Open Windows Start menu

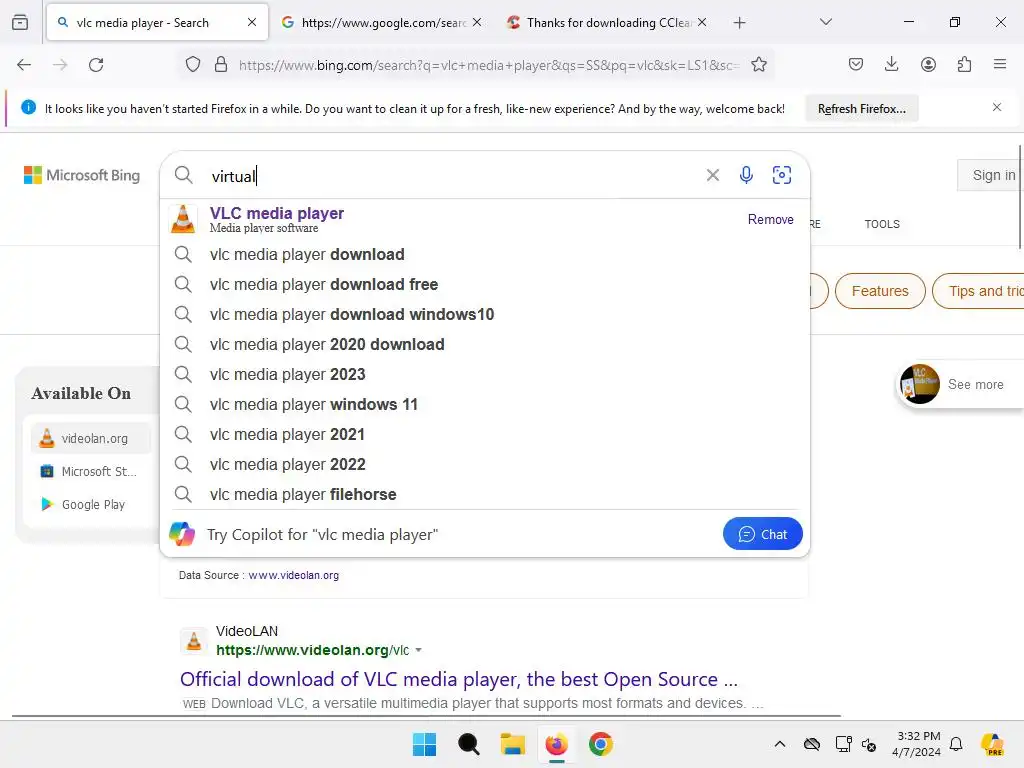(x=424, y=744)
